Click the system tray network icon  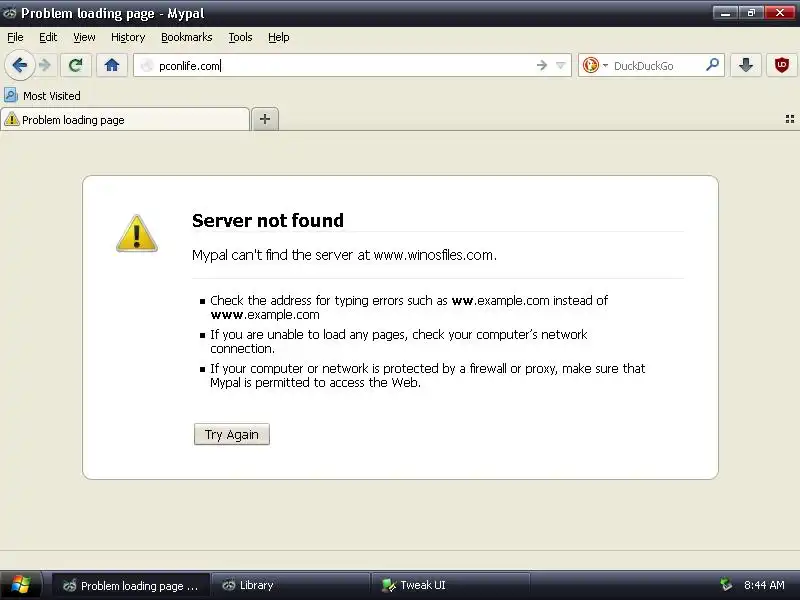(x=726, y=584)
